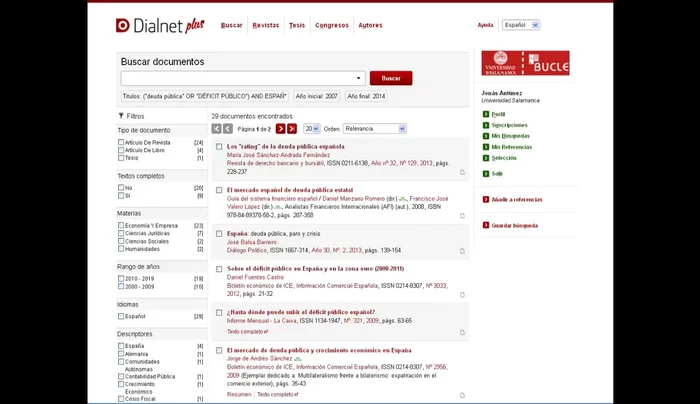This screenshot has width=700, height=404.
Task: Open the Orden Relevancia dropdown
Action: 374,129
